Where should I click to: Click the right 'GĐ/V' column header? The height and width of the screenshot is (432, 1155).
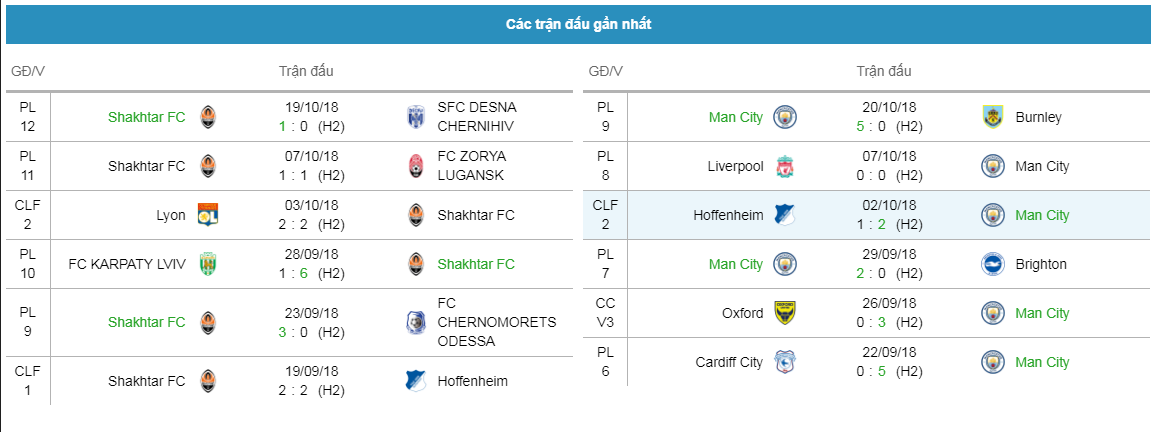click(x=605, y=72)
